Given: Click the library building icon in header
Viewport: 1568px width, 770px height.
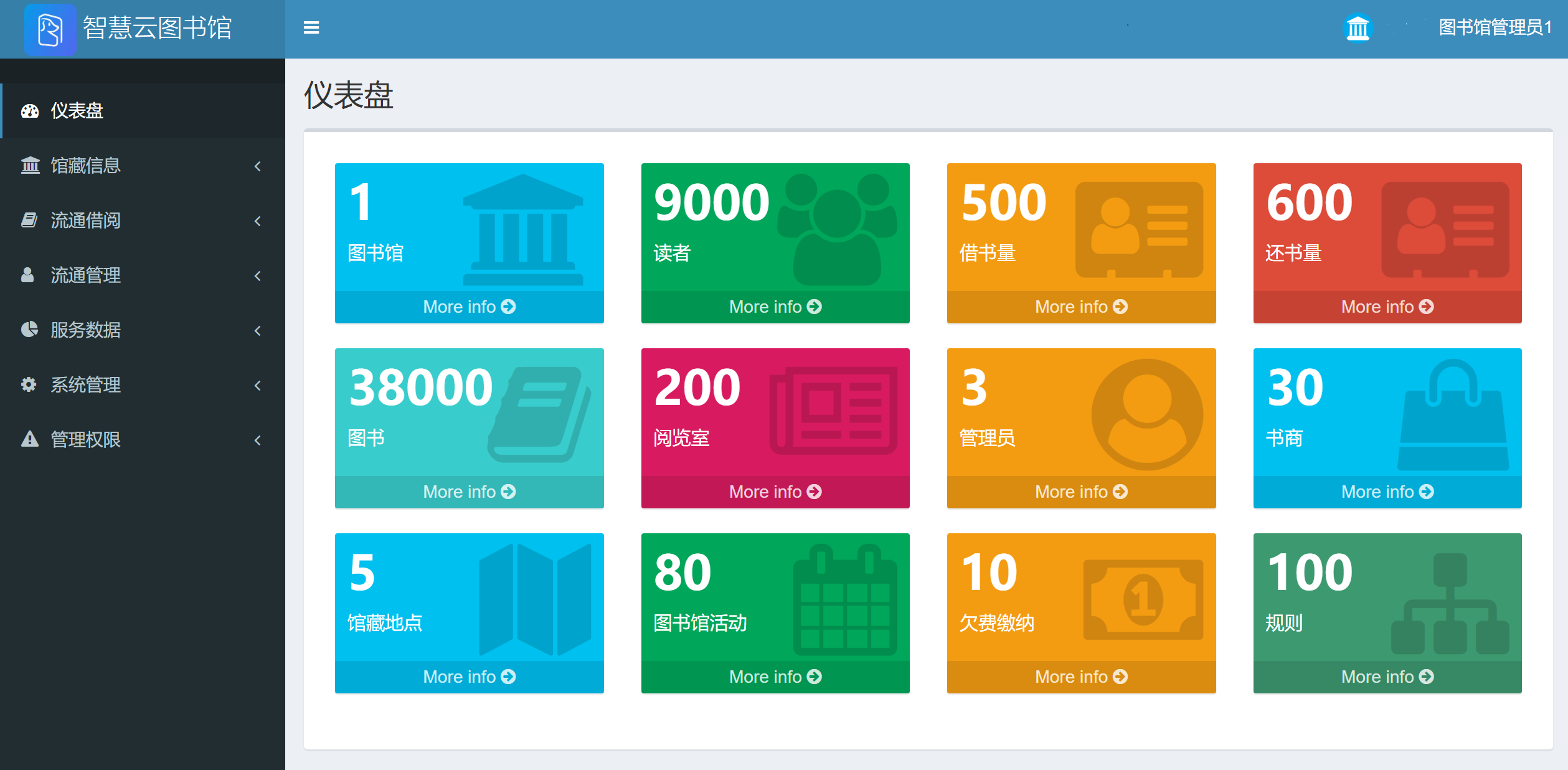Looking at the screenshot, I should tap(1358, 28).
